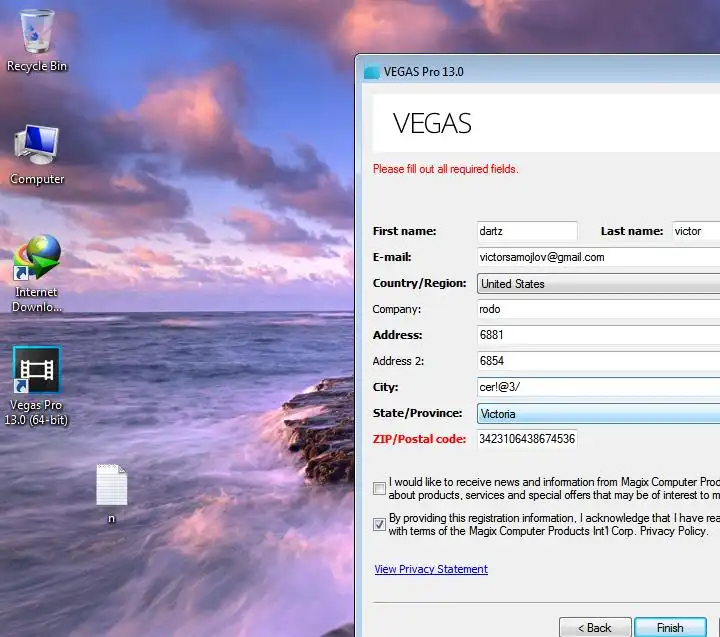Open the View Privacy Statement link
This screenshot has height=637, width=720.
[x=431, y=569]
